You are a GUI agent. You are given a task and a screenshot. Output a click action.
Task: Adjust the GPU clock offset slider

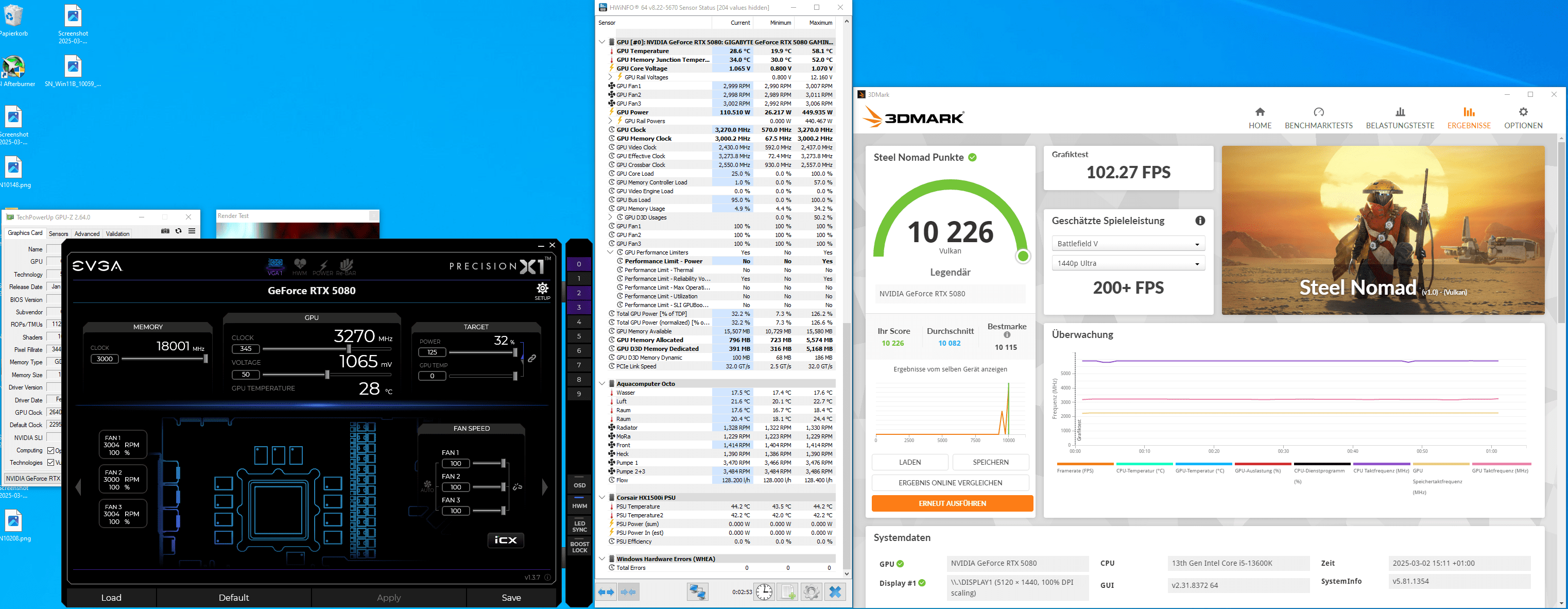pyautogui.click(x=349, y=349)
